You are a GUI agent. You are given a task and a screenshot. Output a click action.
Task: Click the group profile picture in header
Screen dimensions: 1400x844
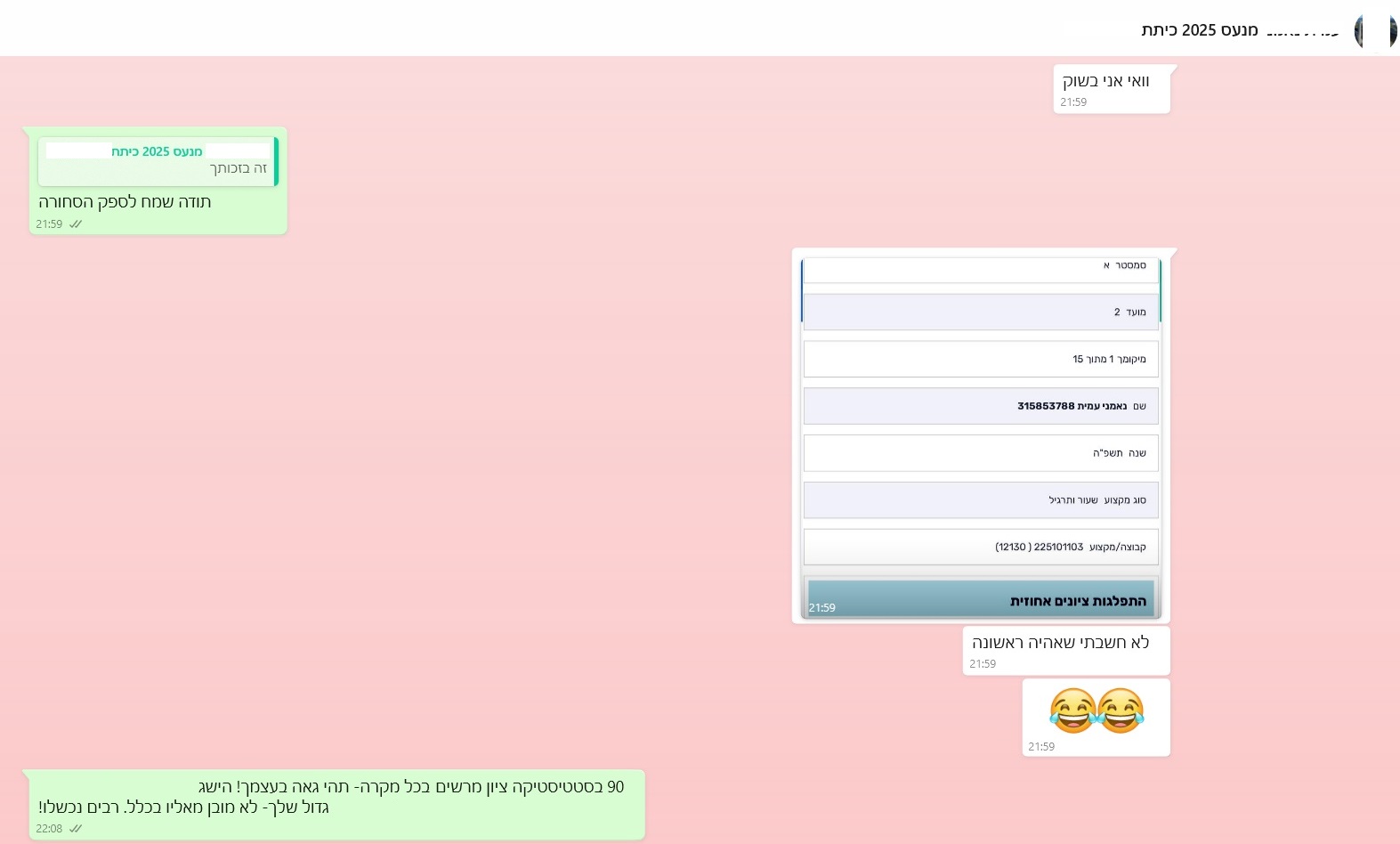pos(1375,31)
